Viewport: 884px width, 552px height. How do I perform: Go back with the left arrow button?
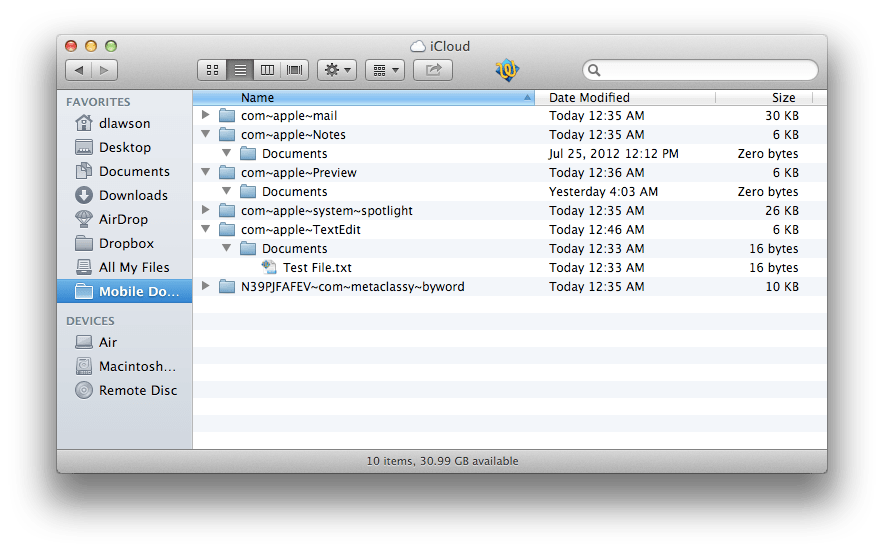pos(78,70)
